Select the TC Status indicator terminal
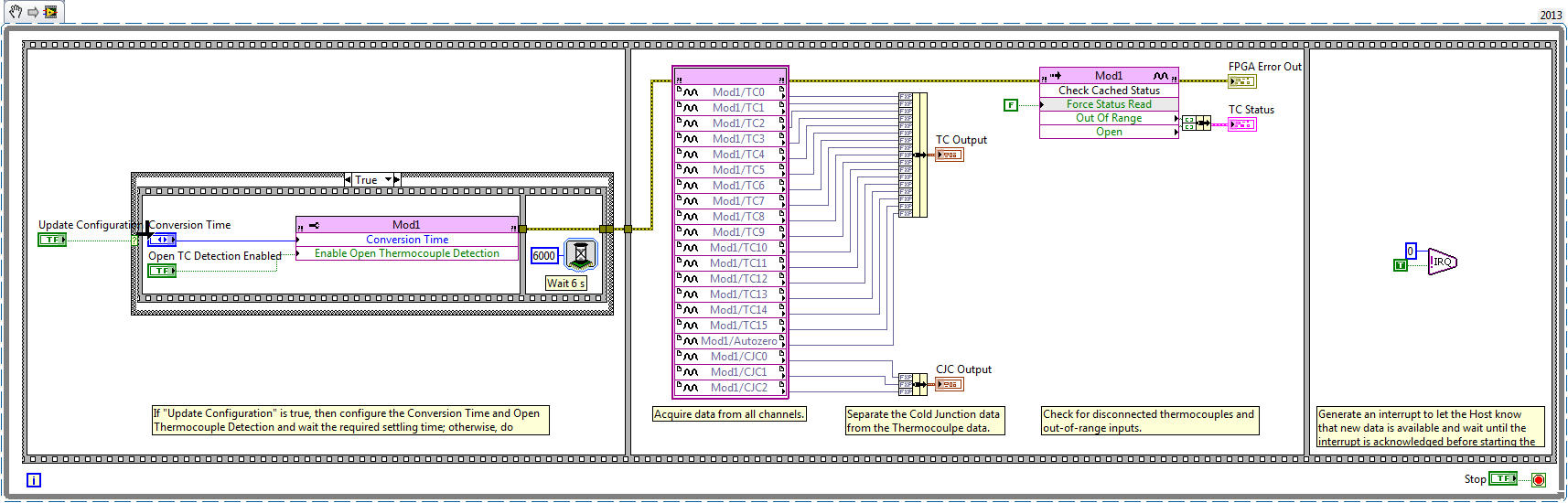Screen dimensions: 1568x503 tap(1242, 124)
